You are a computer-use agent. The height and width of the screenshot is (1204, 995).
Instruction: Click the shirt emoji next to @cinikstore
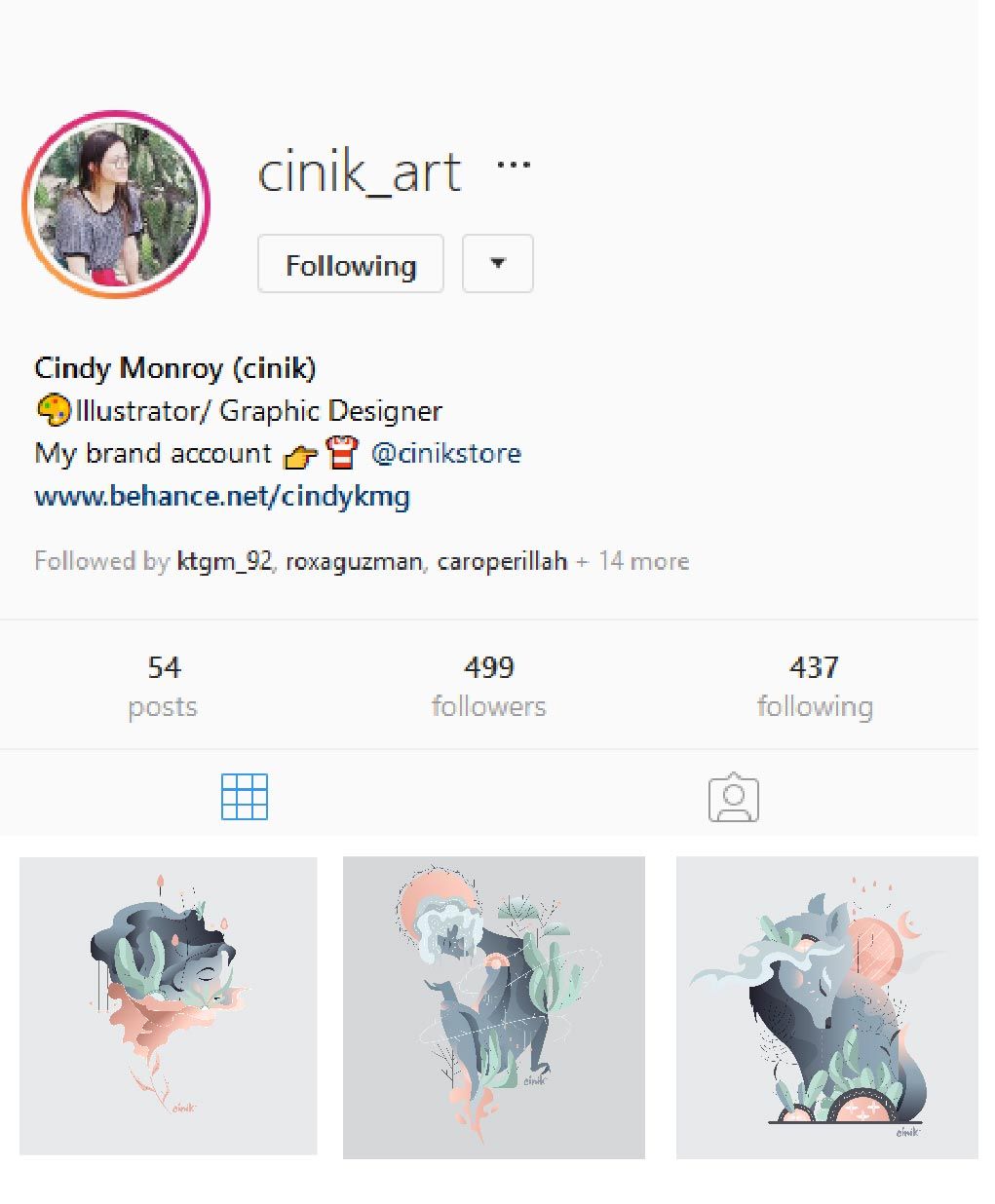[342, 454]
